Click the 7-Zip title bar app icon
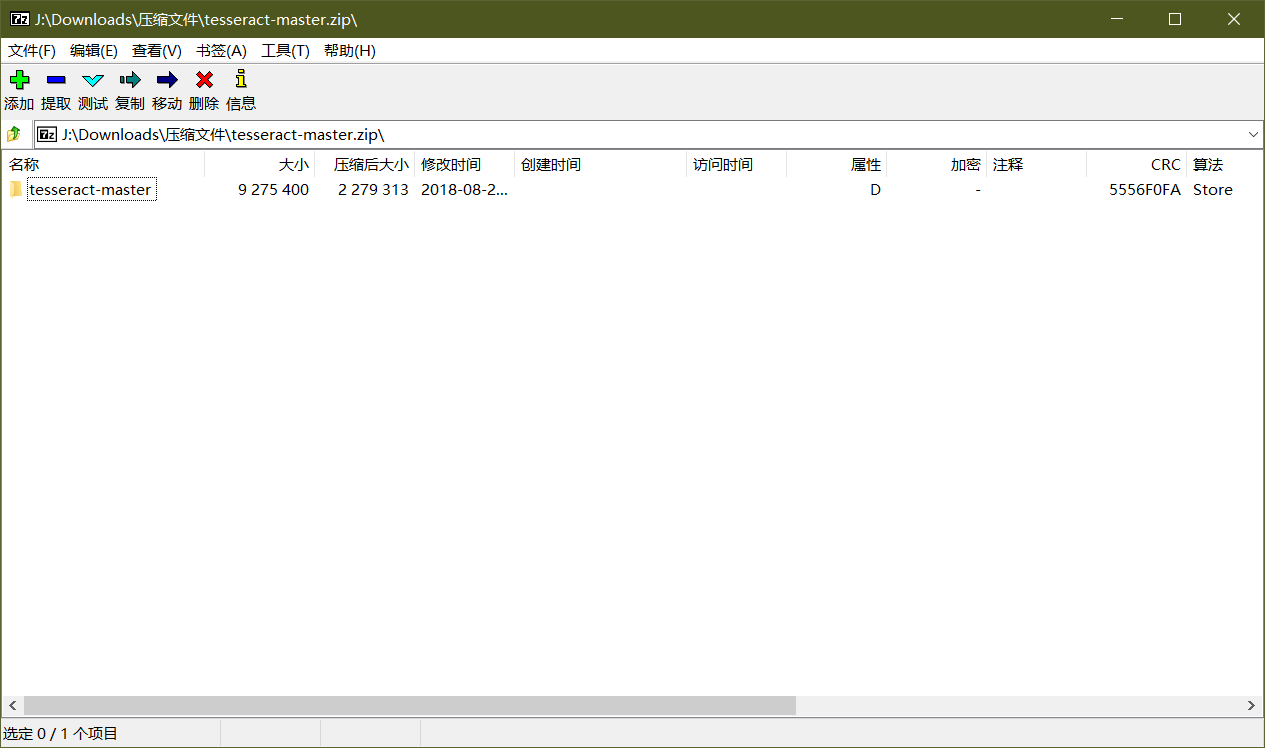 [x=19, y=19]
